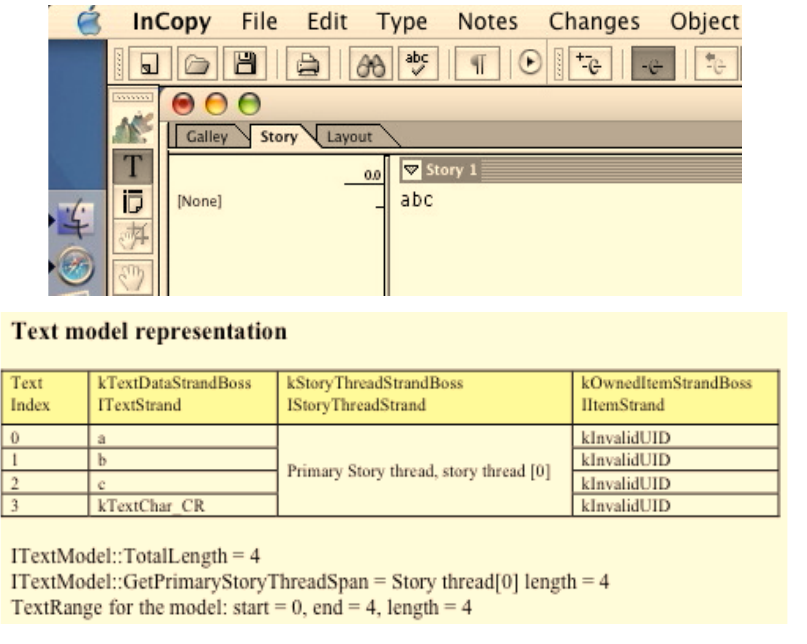Click the round play arrow toolbar button
Viewport: 807px width, 644px height.
[x=530, y=63]
